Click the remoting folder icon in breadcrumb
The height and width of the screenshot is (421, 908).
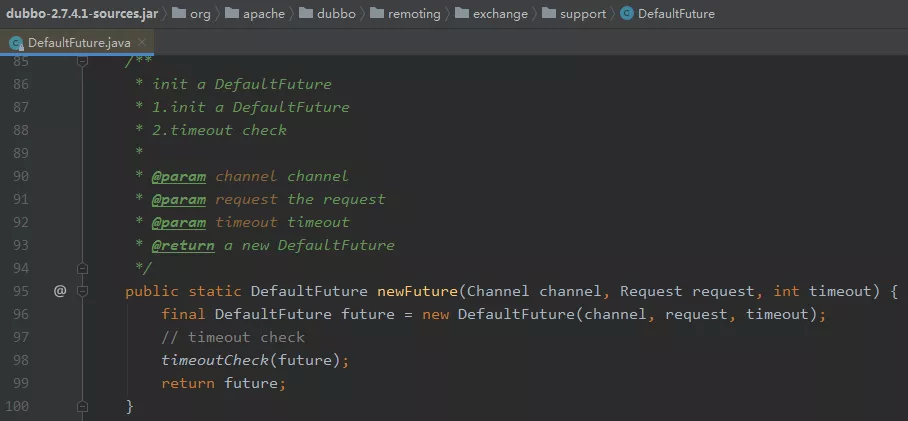click(x=378, y=13)
